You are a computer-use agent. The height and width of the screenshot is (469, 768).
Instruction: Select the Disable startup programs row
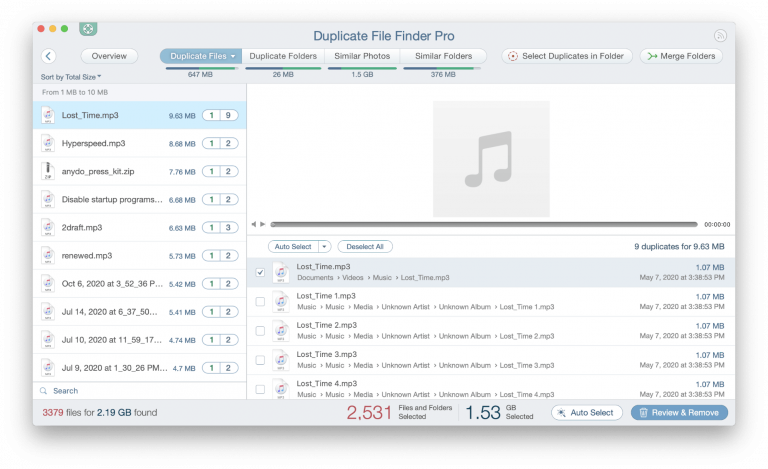point(140,200)
